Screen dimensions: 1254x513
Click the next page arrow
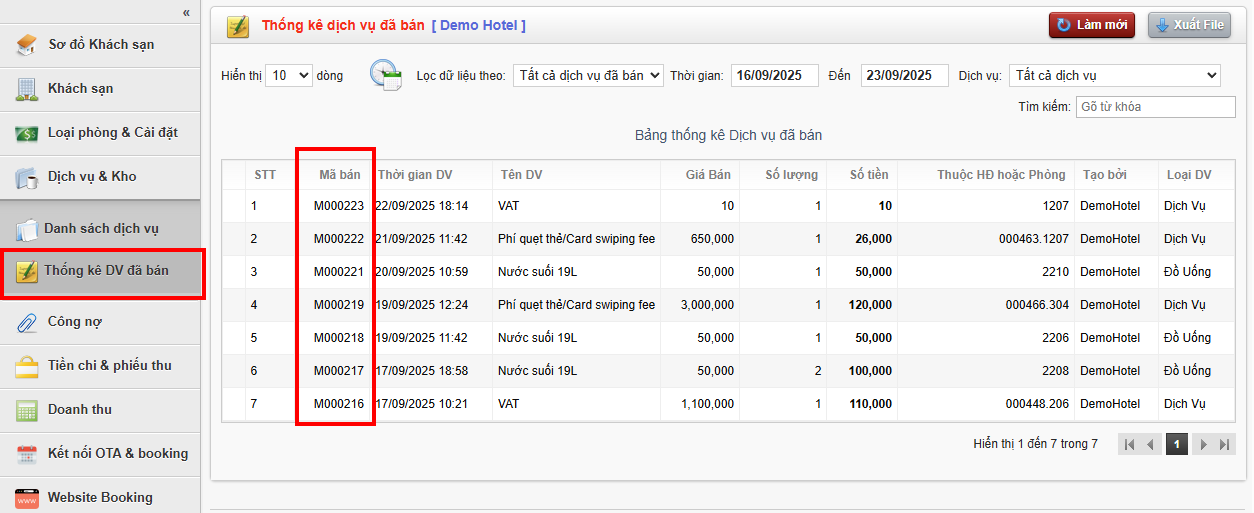[x=1203, y=445]
